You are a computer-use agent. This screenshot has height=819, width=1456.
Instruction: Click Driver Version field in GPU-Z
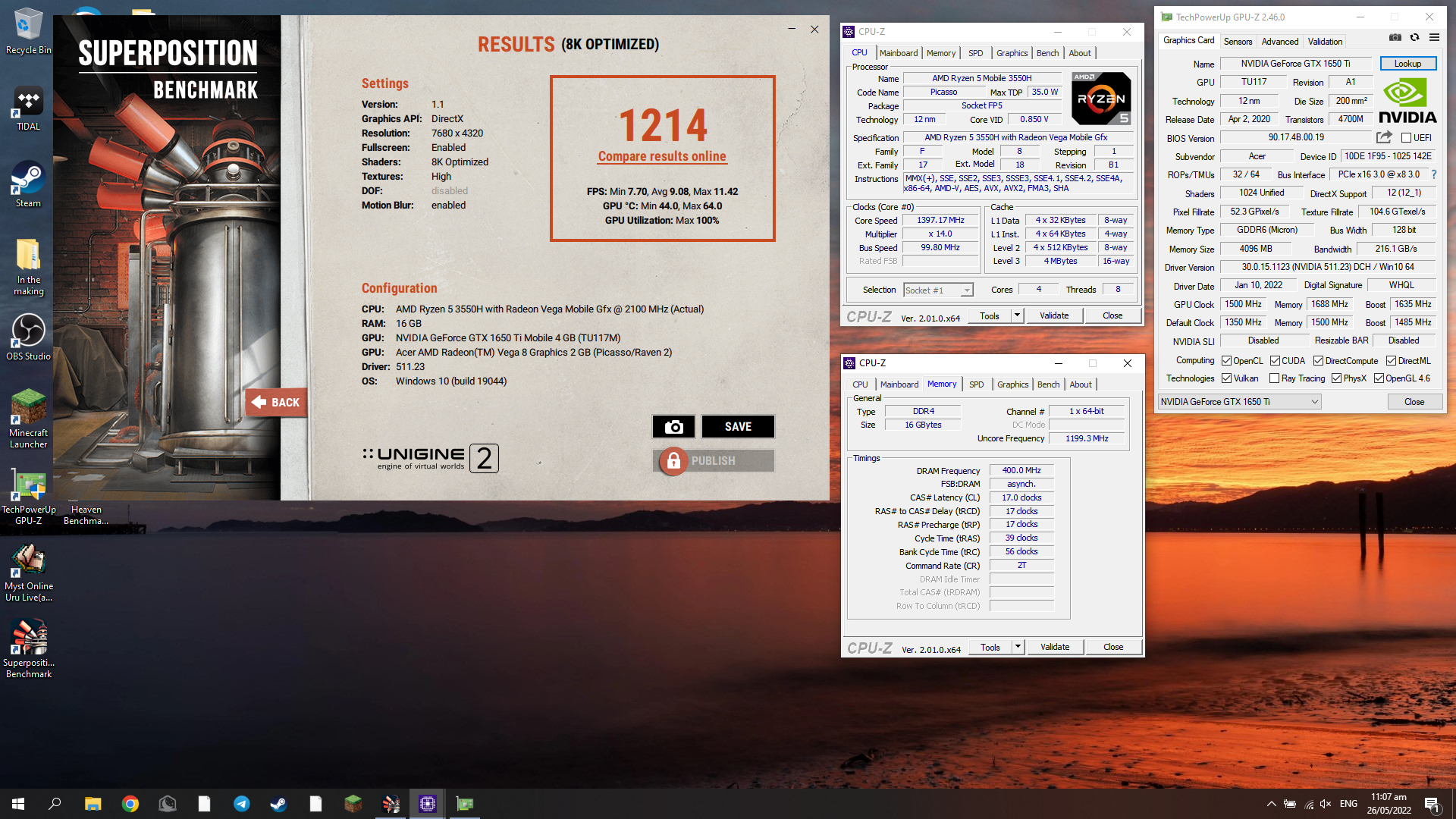tap(1328, 267)
